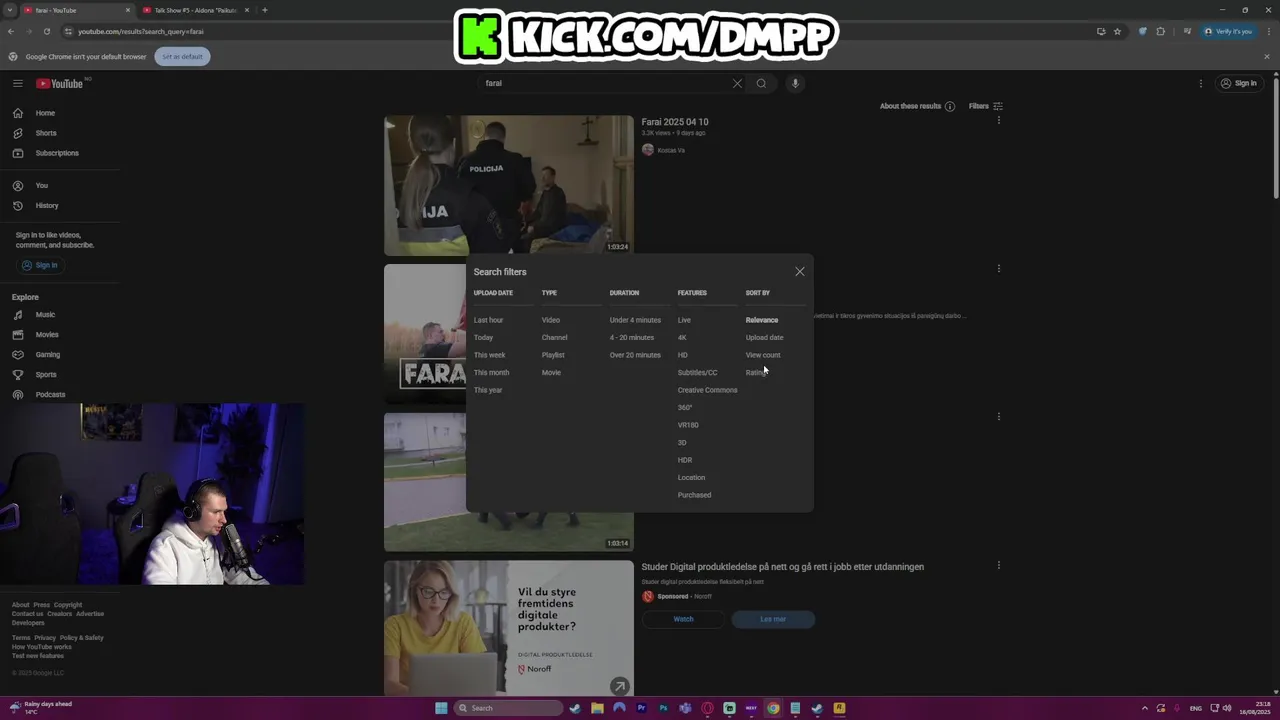Click Set as default Chrome button
Image resolution: width=1280 pixels, height=720 pixels.
[x=182, y=56]
